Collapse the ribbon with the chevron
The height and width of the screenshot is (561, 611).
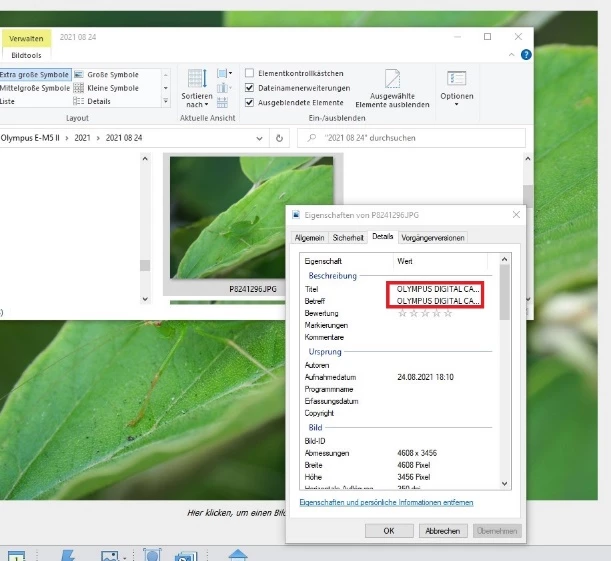pos(512,55)
